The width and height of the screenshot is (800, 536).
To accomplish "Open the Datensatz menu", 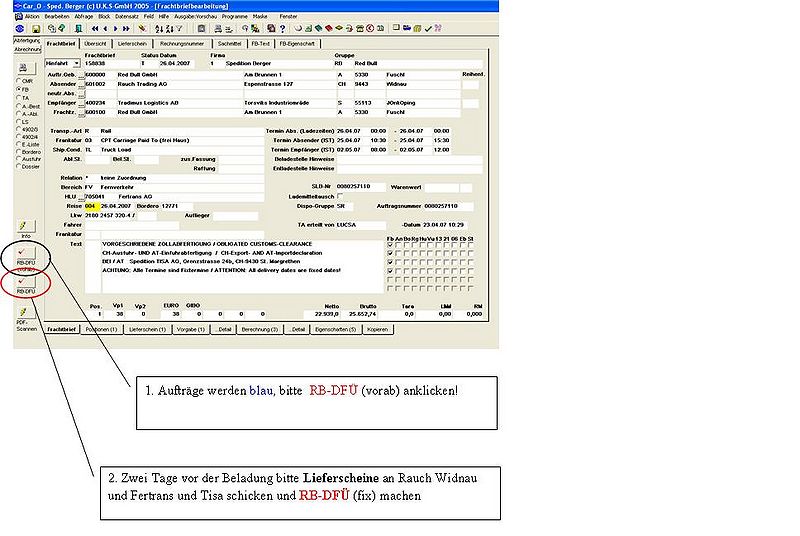I will [127, 16].
